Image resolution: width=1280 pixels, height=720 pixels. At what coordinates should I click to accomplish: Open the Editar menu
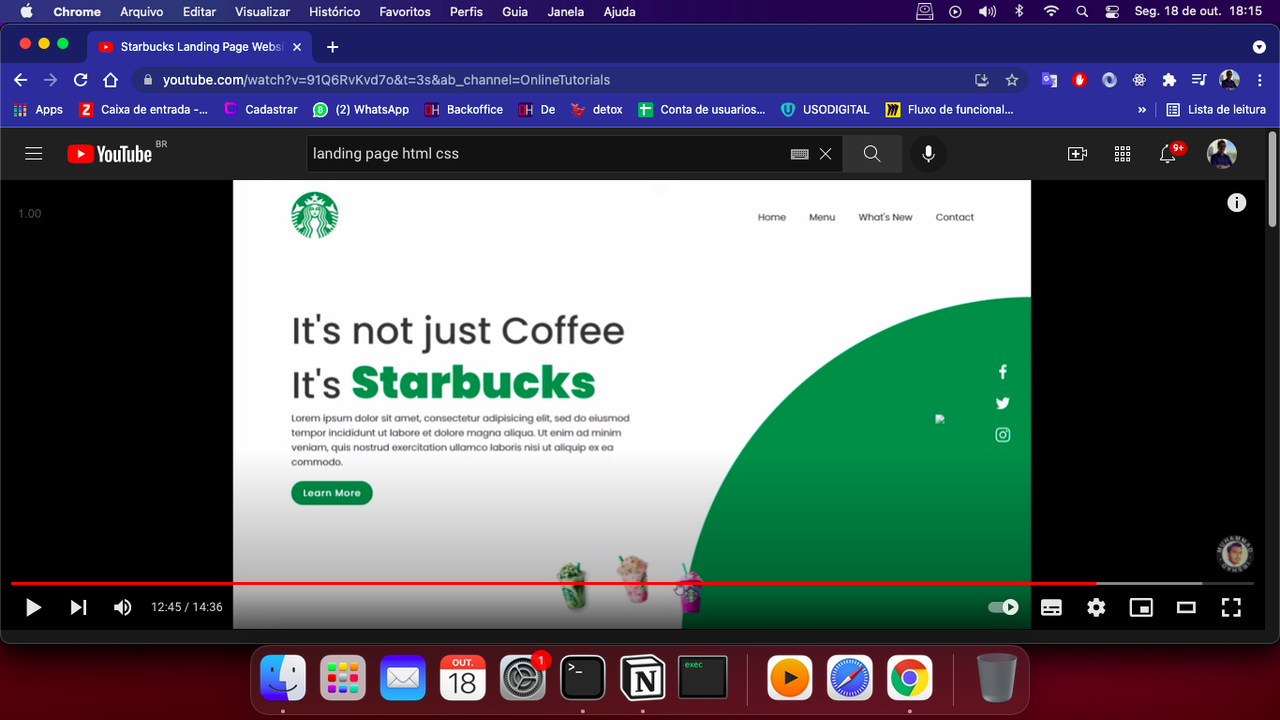[x=199, y=12]
